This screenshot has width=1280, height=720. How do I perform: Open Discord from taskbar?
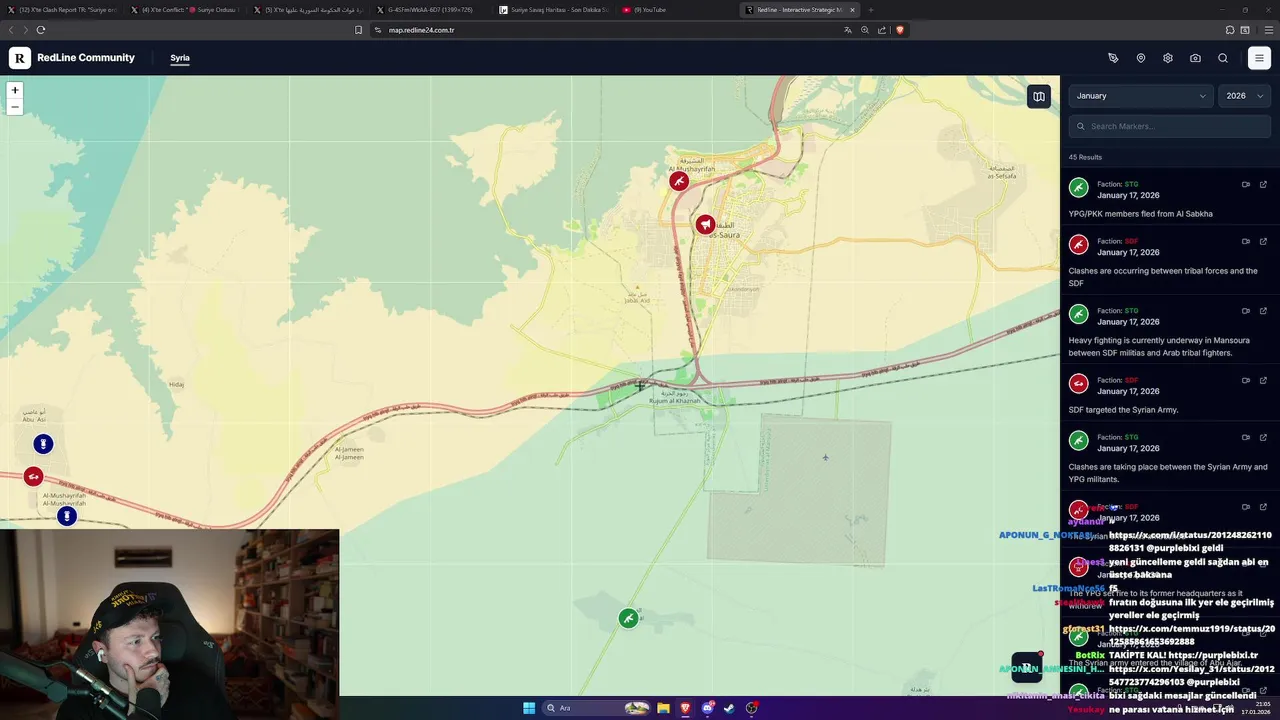(x=707, y=708)
